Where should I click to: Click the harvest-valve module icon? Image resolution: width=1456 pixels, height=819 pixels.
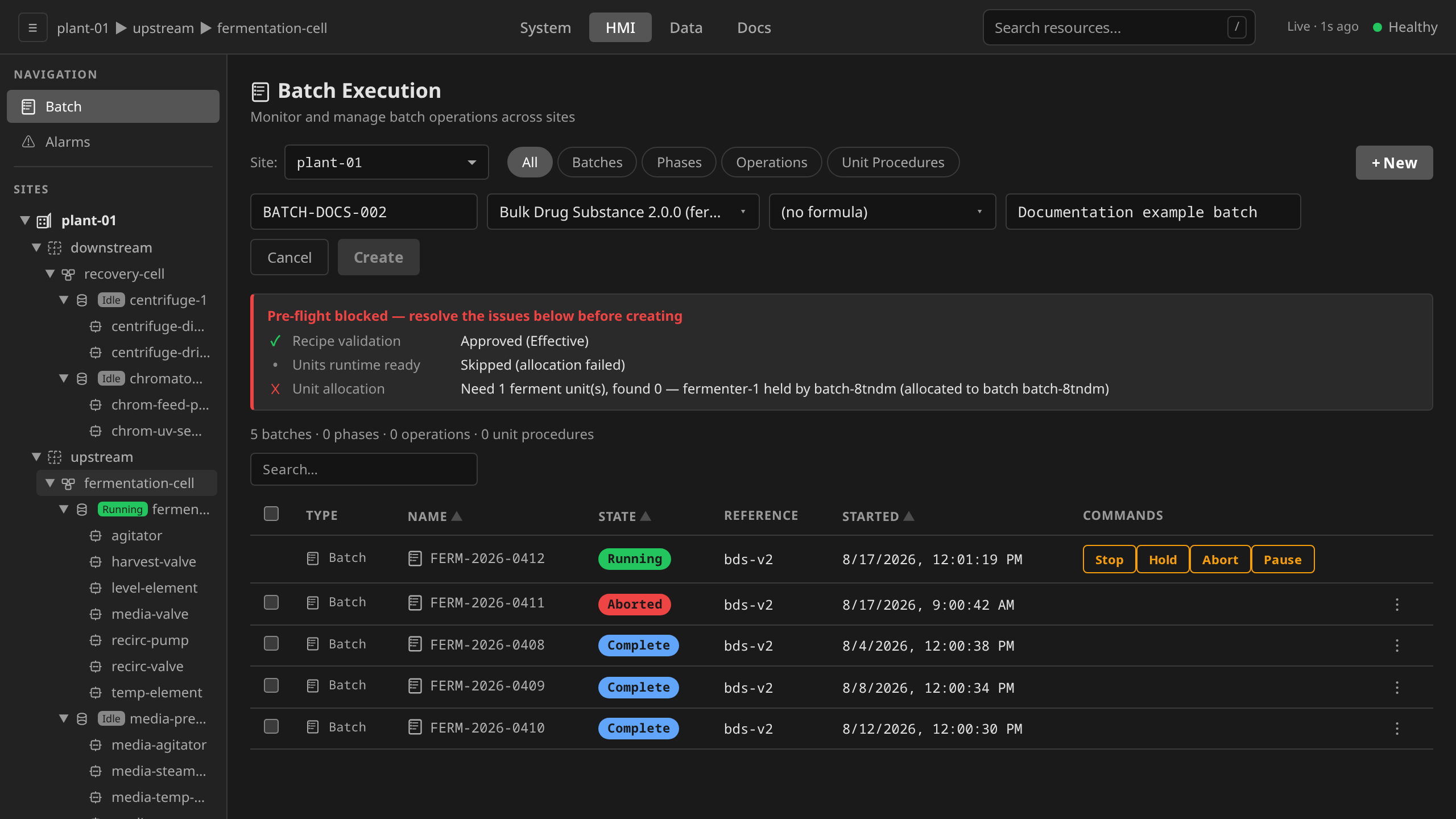pos(96,562)
